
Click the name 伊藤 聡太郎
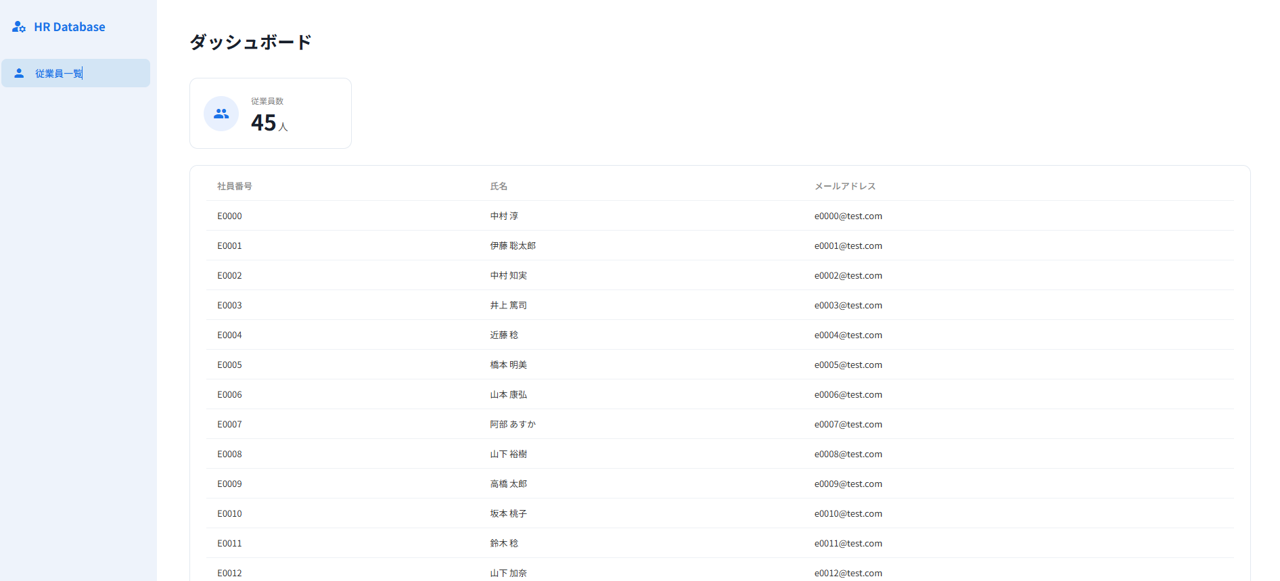point(513,246)
